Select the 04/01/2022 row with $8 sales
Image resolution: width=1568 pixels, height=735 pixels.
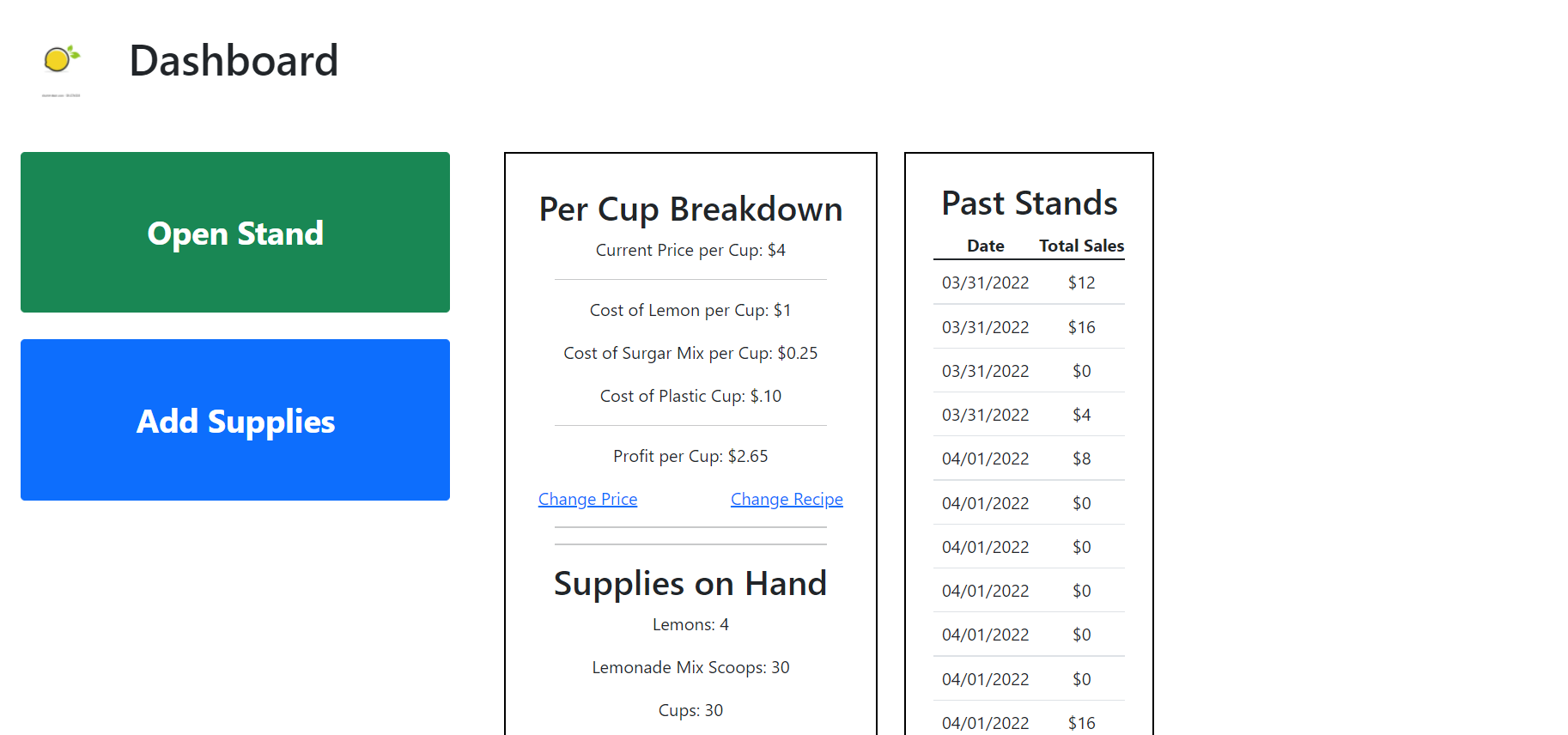click(1029, 459)
